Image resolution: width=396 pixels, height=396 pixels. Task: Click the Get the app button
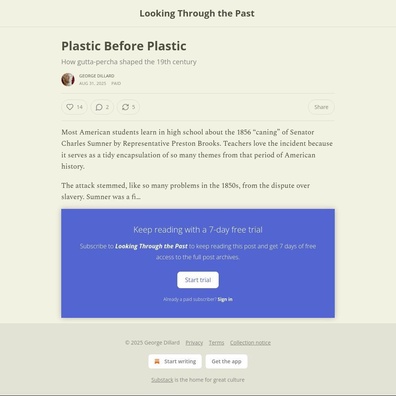pos(226,361)
